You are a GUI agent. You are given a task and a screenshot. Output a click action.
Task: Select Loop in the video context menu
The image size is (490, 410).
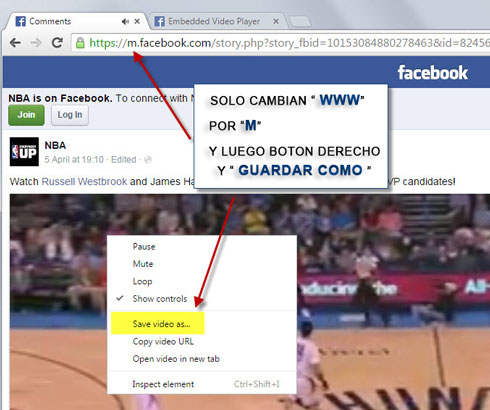click(202, 281)
